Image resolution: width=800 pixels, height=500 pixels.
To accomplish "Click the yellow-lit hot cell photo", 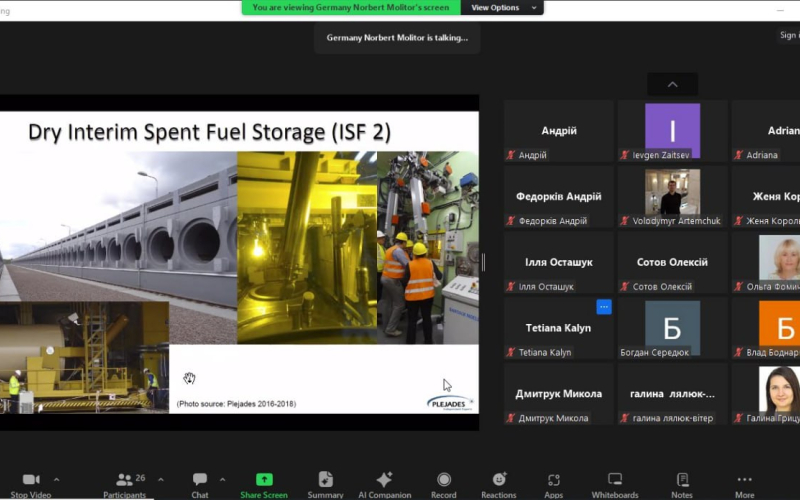I will pos(307,247).
